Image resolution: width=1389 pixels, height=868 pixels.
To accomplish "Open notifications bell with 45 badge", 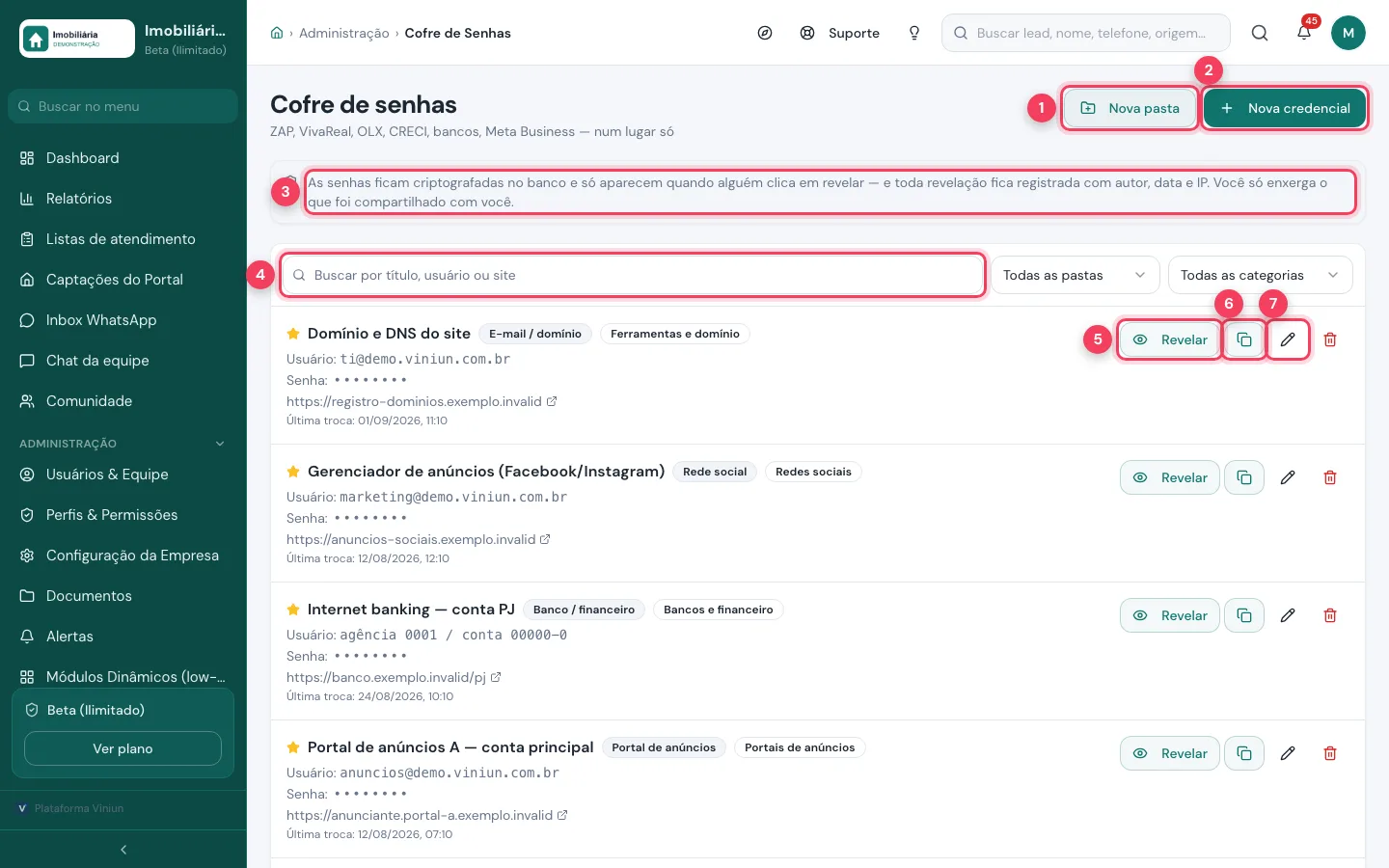I will [x=1304, y=33].
